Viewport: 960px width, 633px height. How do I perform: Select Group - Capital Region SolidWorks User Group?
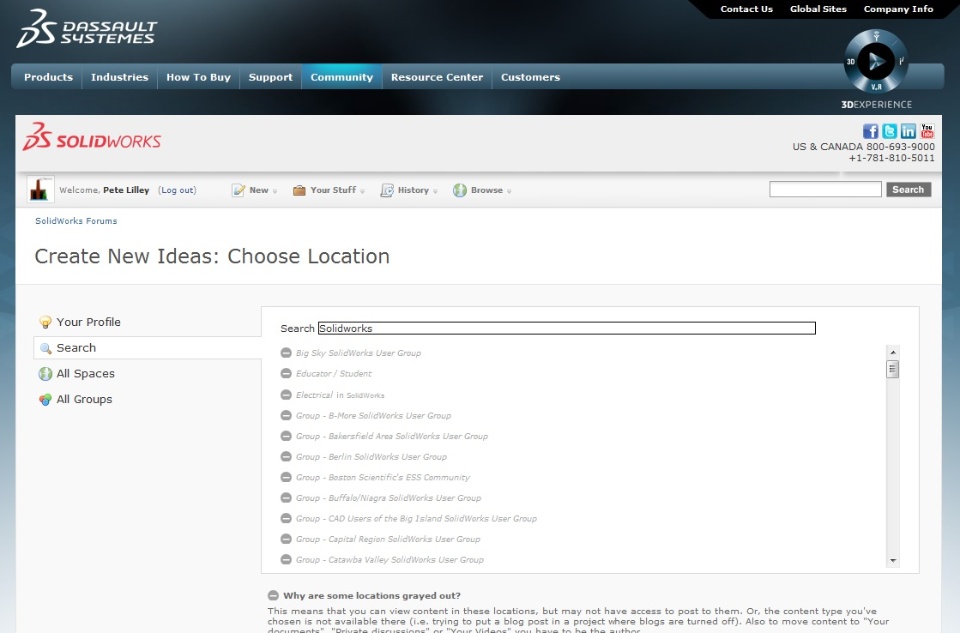(x=388, y=539)
